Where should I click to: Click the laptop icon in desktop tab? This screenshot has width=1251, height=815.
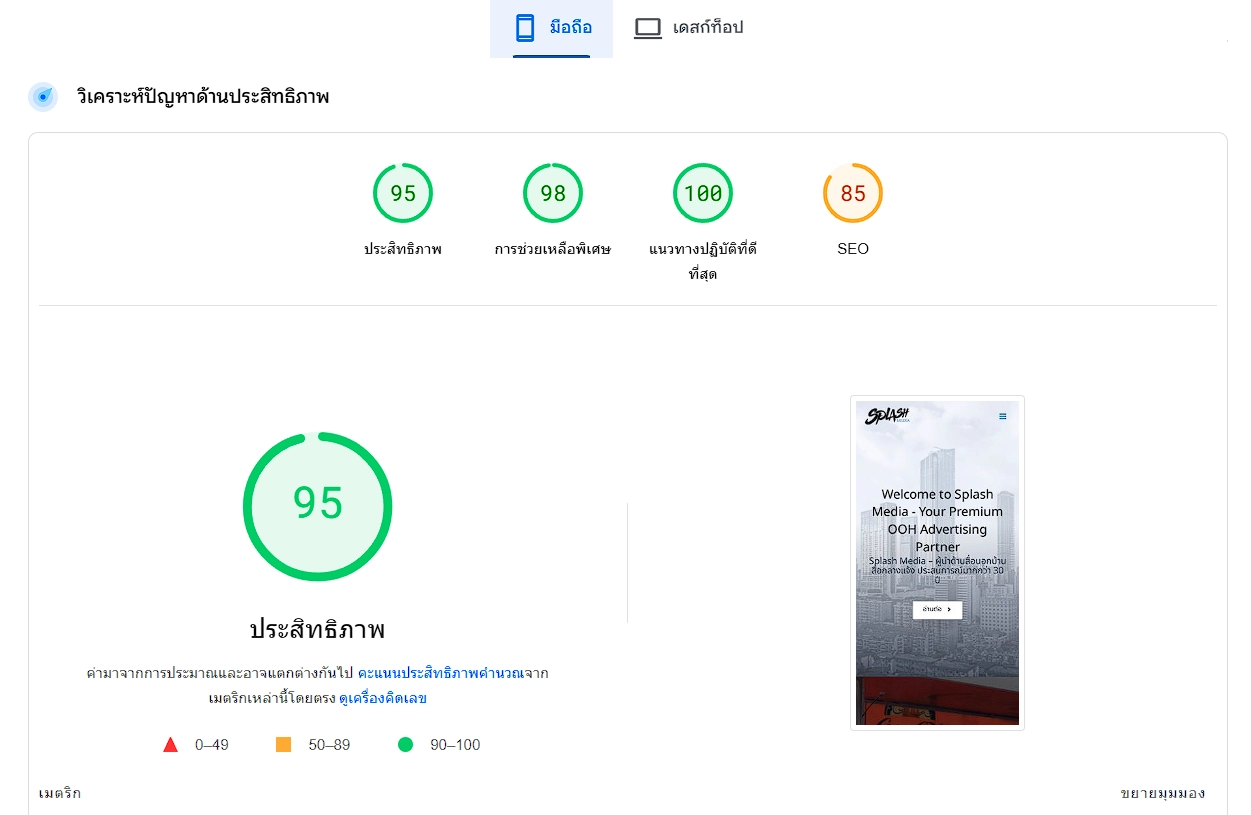coord(648,29)
